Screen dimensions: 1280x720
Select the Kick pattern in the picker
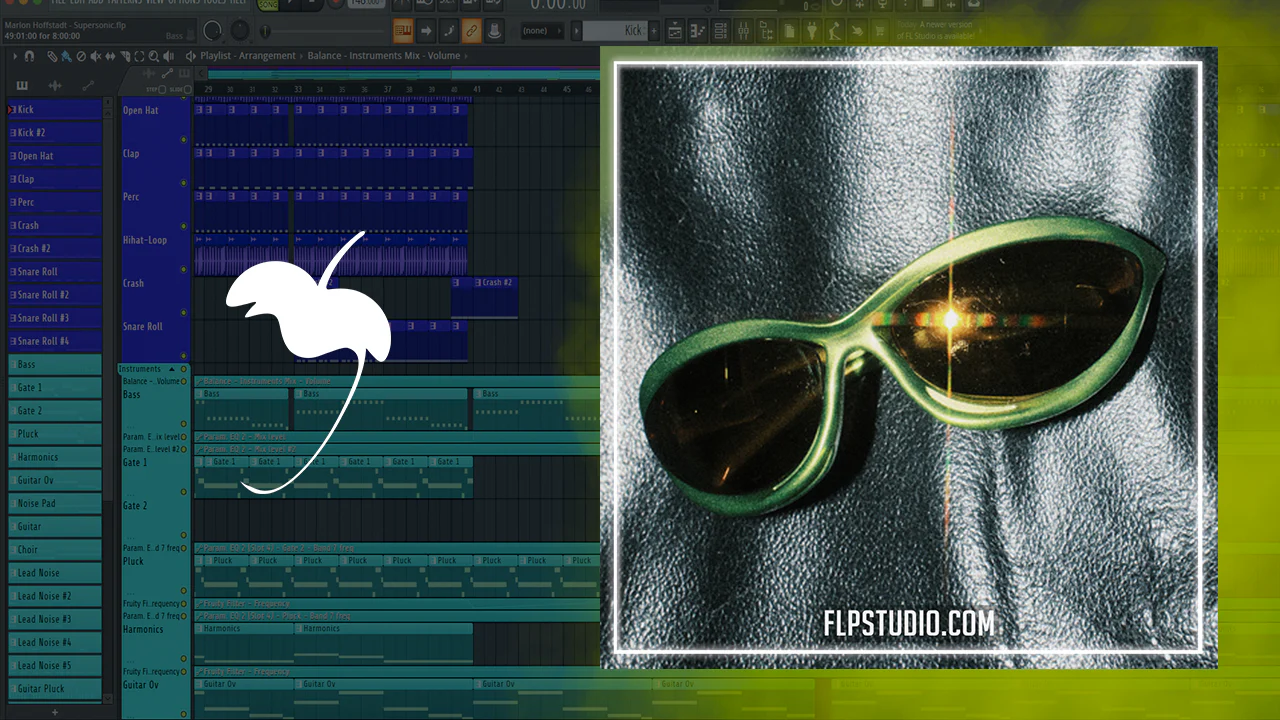55,110
